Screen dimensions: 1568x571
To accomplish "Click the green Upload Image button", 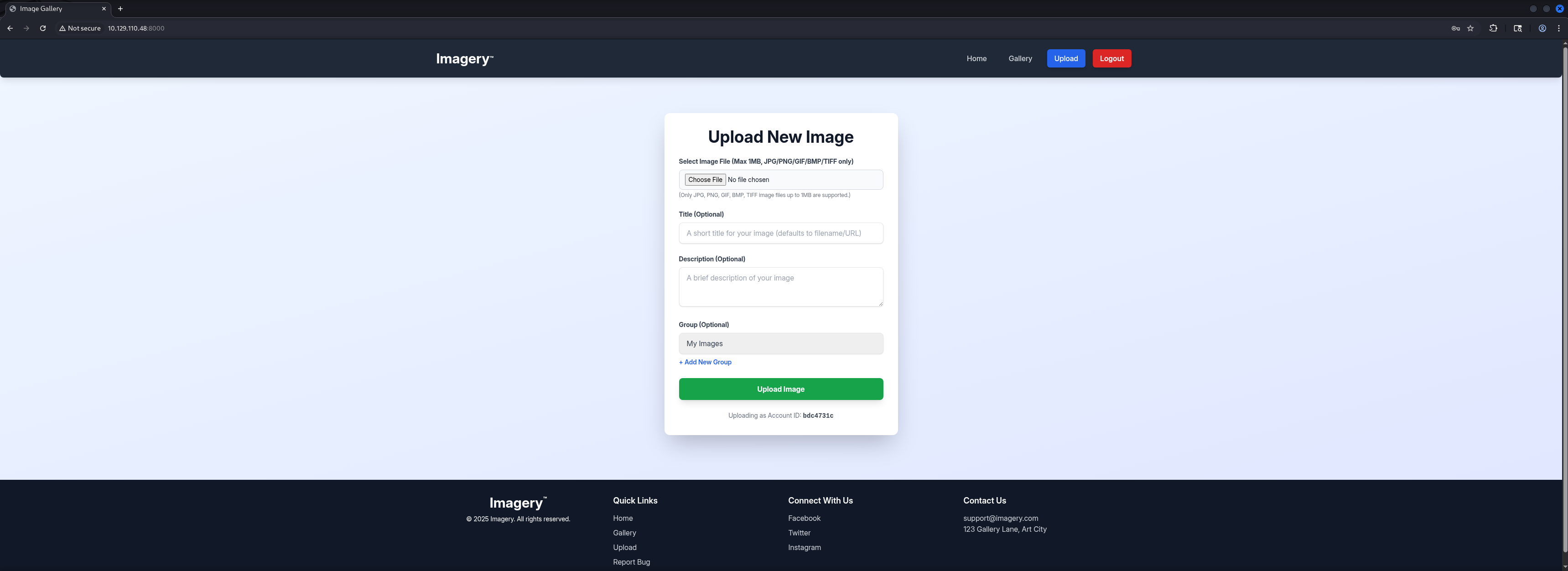I will (x=780, y=389).
